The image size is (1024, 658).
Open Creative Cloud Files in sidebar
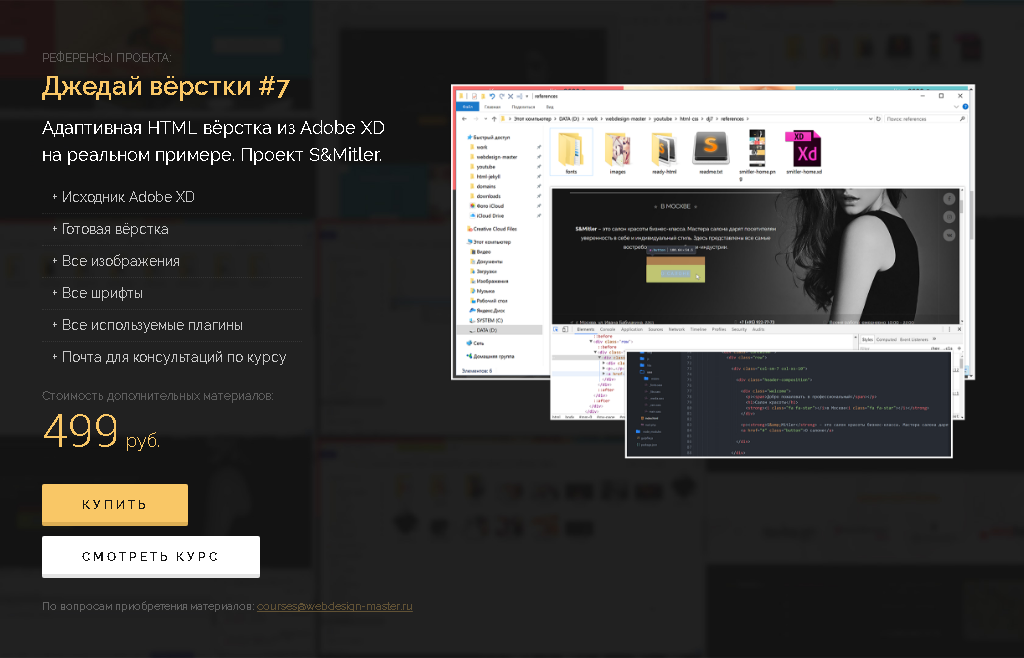pyautogui.click(x=494, y=229)
